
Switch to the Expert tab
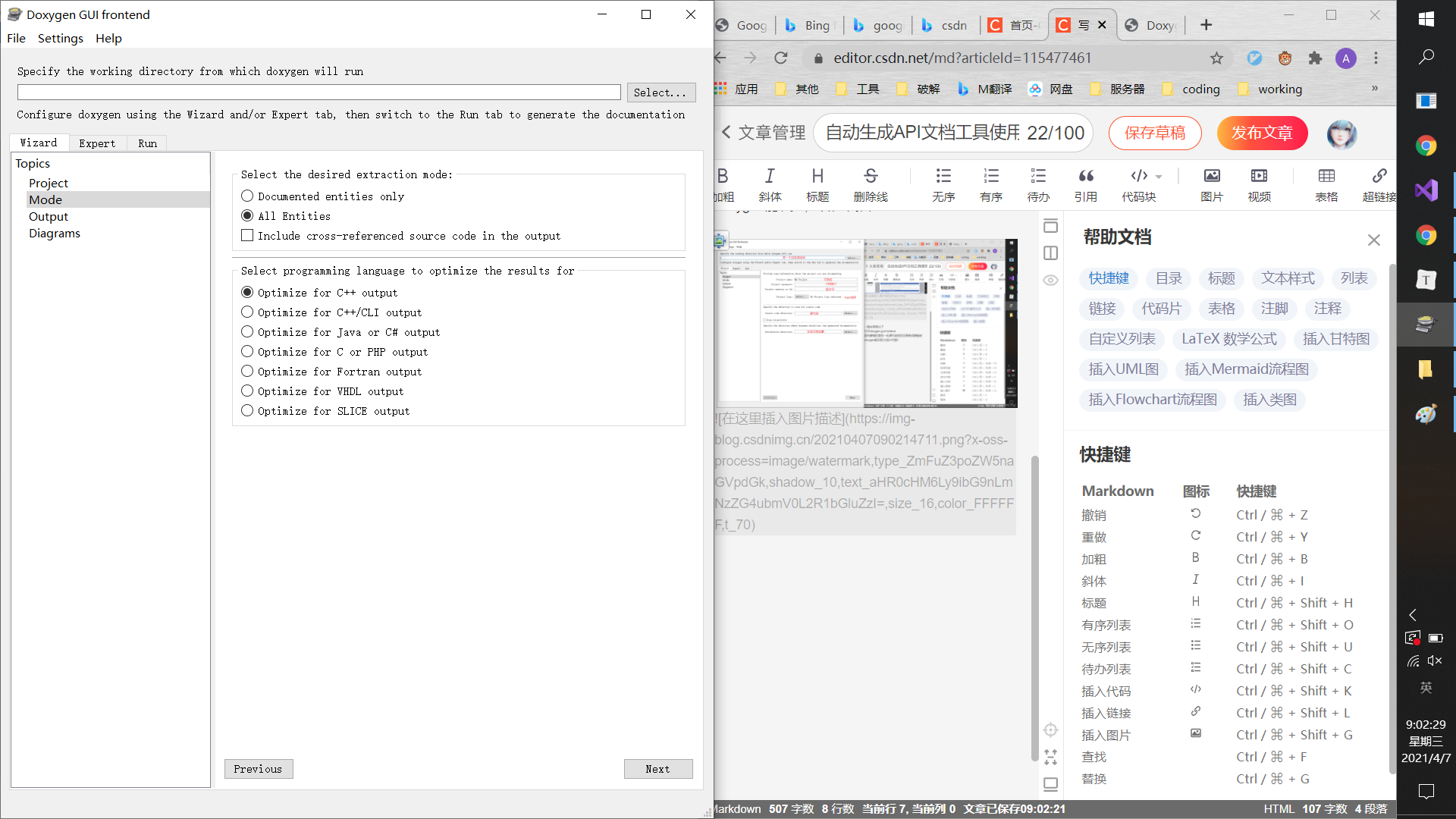[x=97, y=143]
